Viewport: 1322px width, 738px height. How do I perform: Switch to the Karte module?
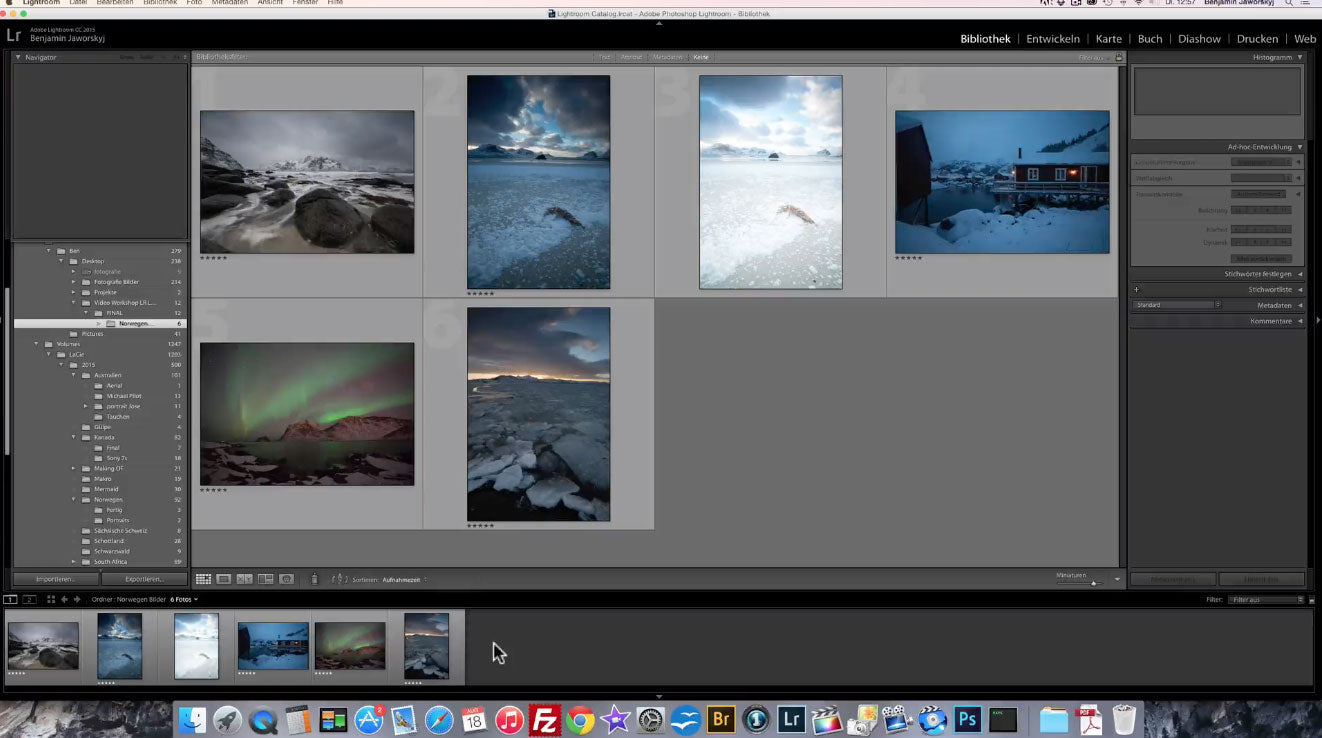(x=1109, y=39)
